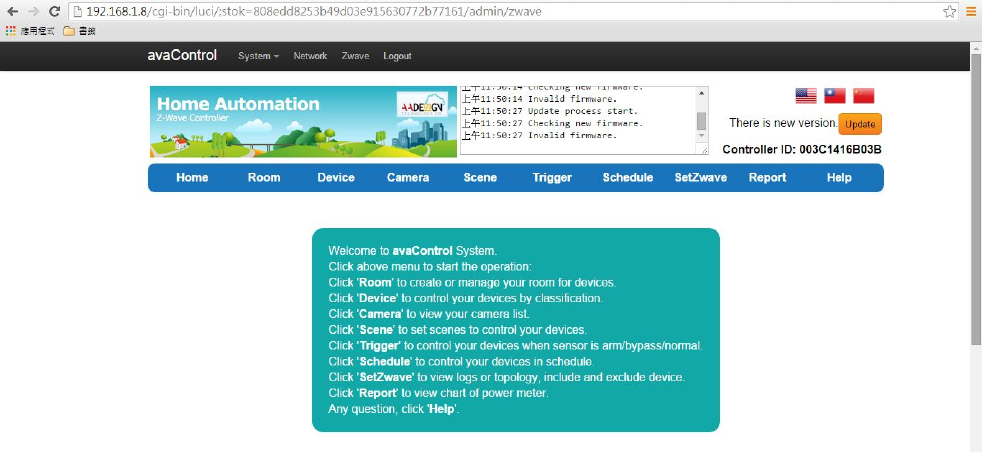Click the bold 'Camera' word in instructions

(380, 314)
